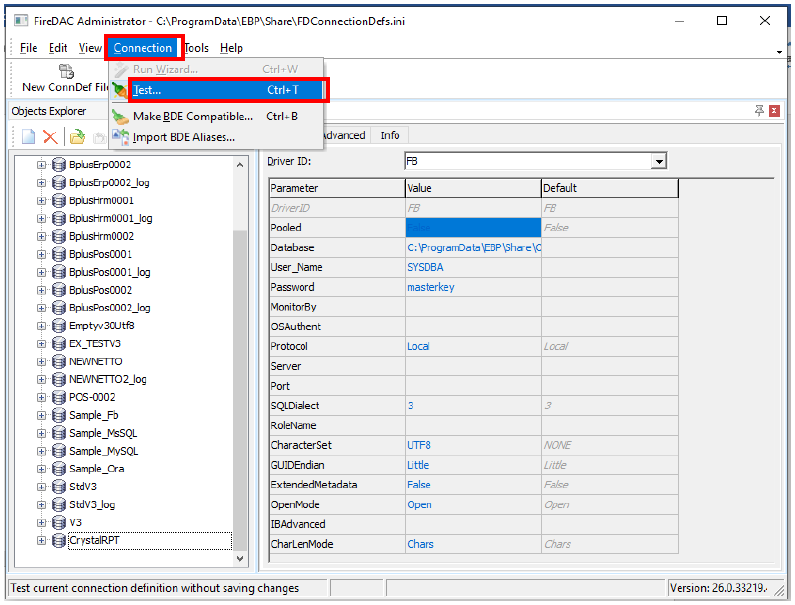
Task: Click the red X delete icon
Action: coord(50,137)
